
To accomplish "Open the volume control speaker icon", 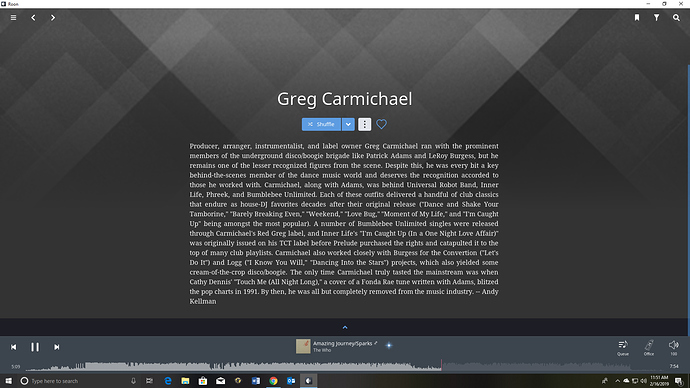I will (x=673, y=348).
